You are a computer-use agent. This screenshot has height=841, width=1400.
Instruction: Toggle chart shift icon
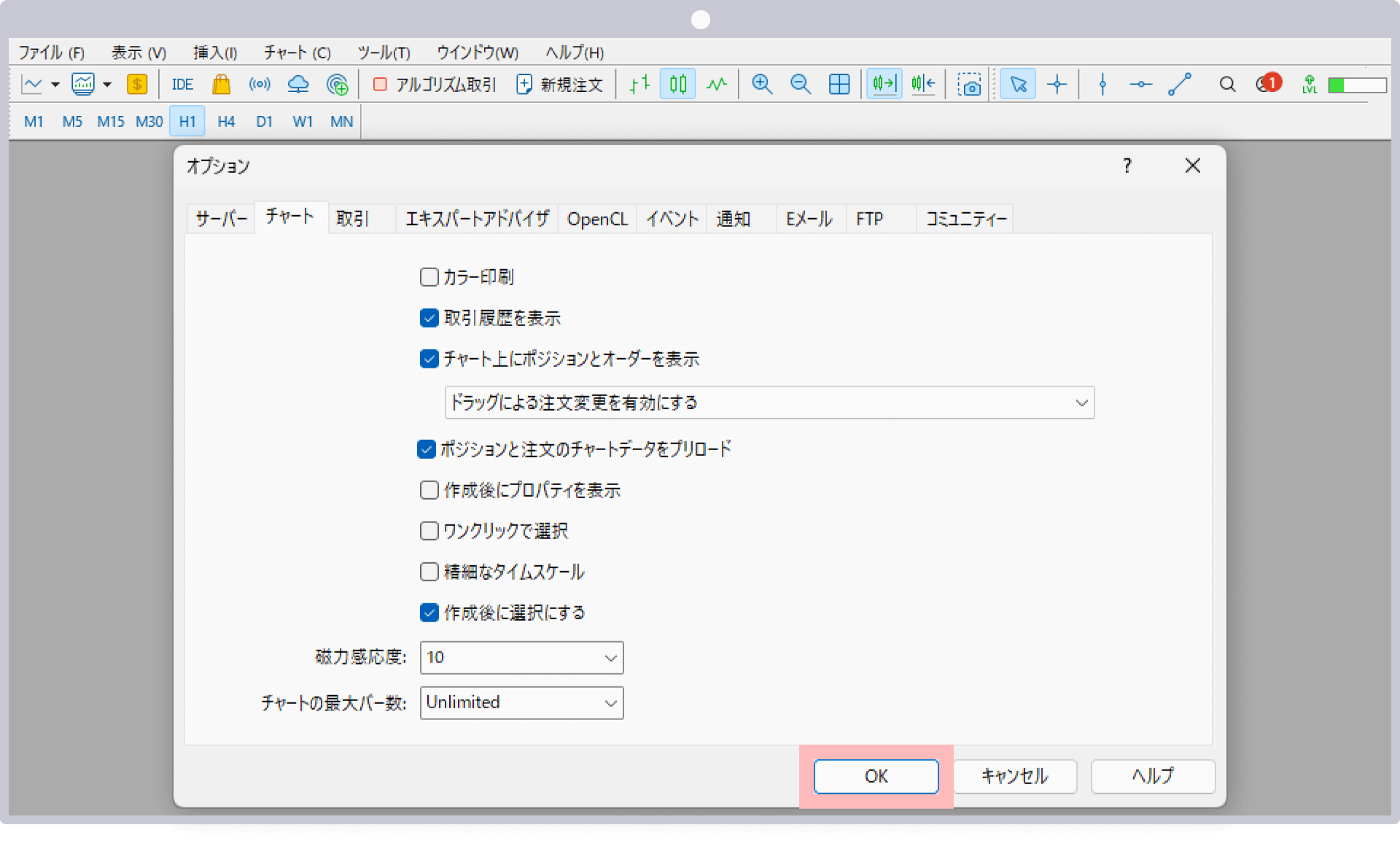tap(923, 85)
